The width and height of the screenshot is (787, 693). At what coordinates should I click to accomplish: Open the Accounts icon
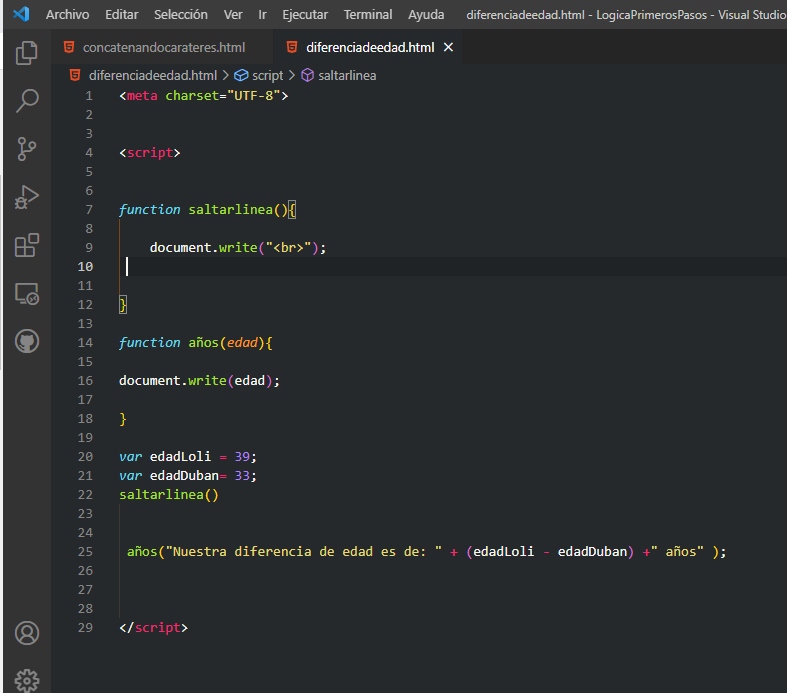pos(27,633)
